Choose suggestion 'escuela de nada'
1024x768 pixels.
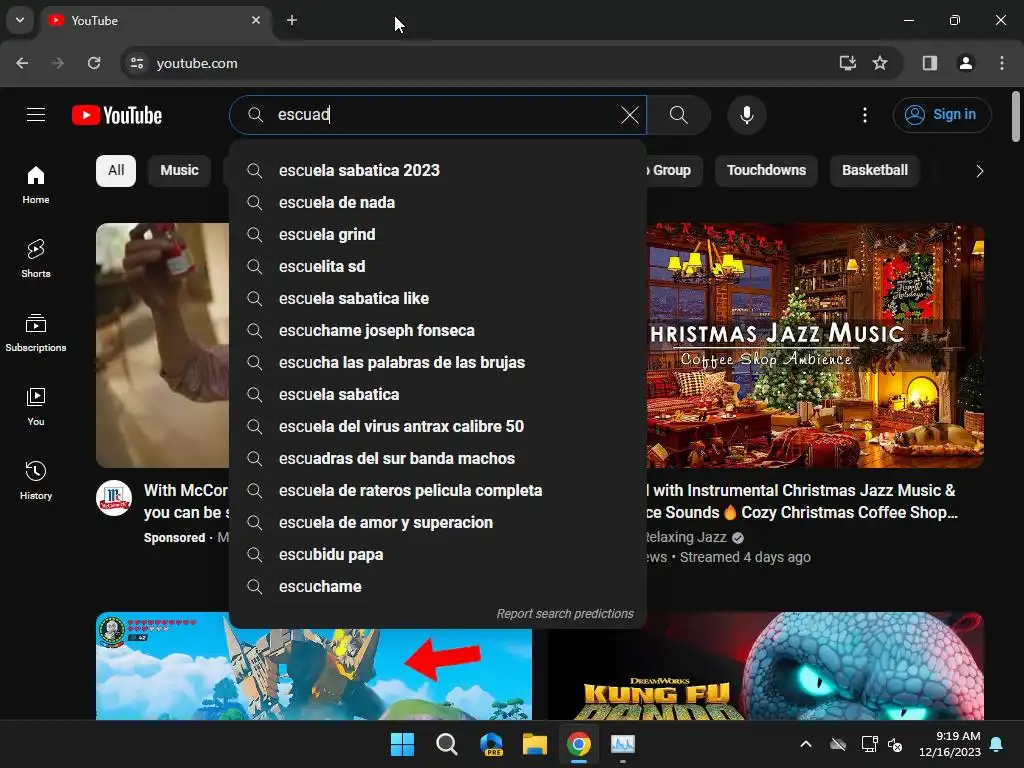point(438,202)
